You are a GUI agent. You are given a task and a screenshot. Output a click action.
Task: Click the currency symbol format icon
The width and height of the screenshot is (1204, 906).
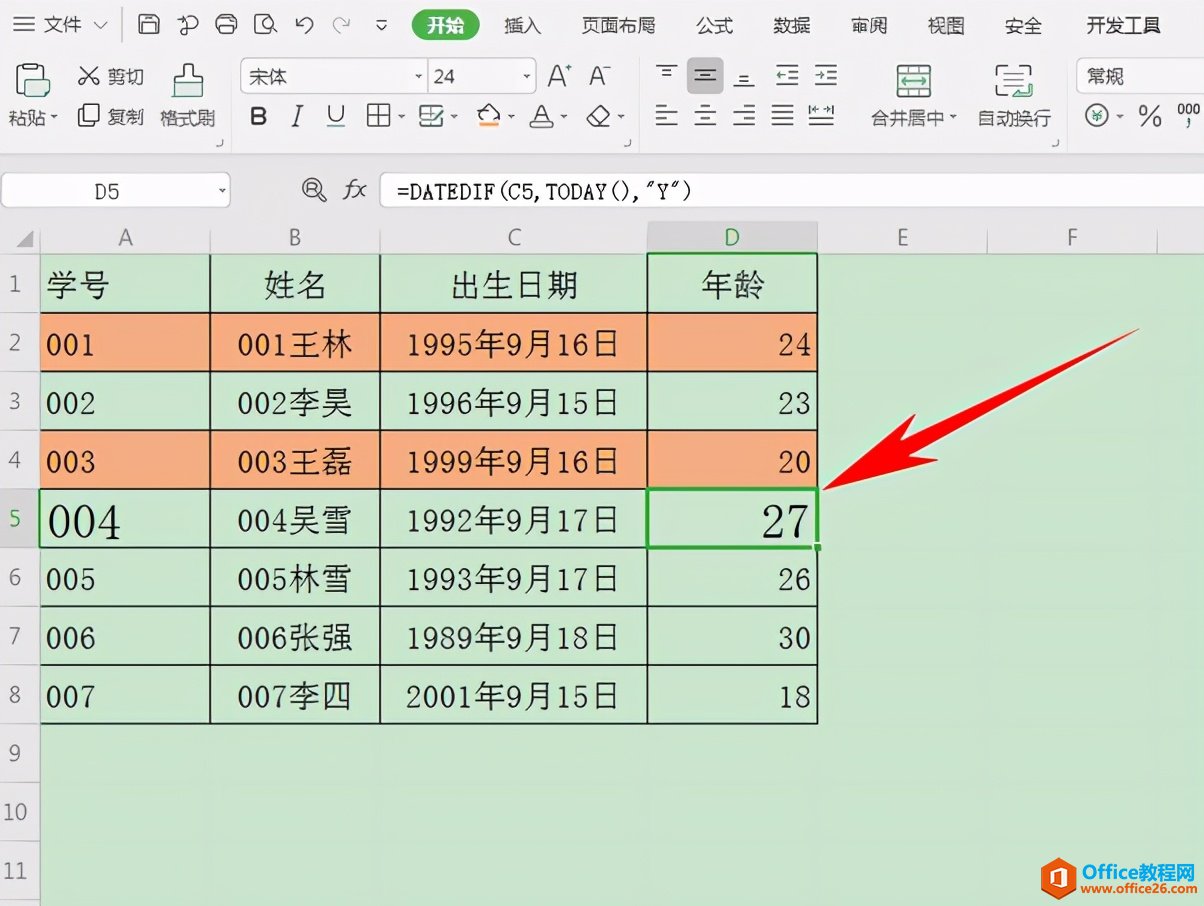tap(1097, 116)
